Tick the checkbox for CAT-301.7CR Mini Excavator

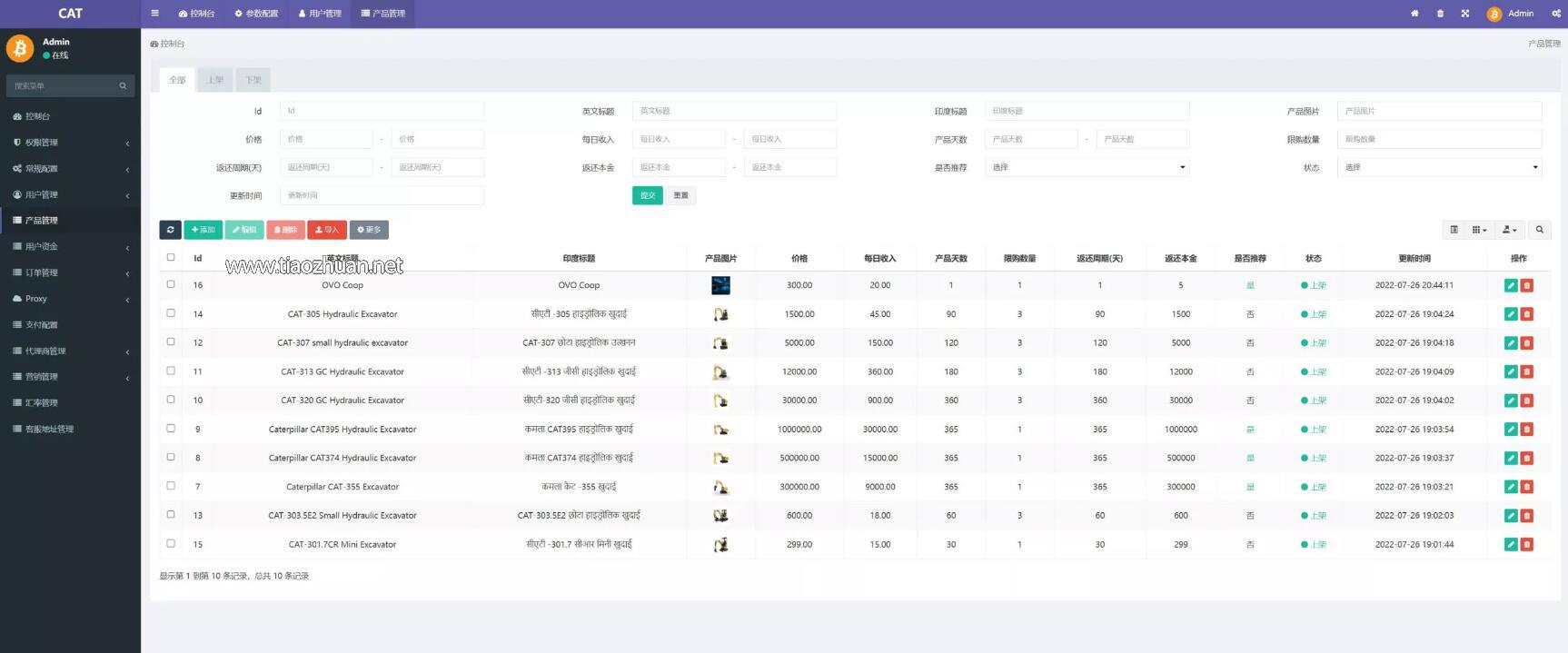click(x=171, y=544)
